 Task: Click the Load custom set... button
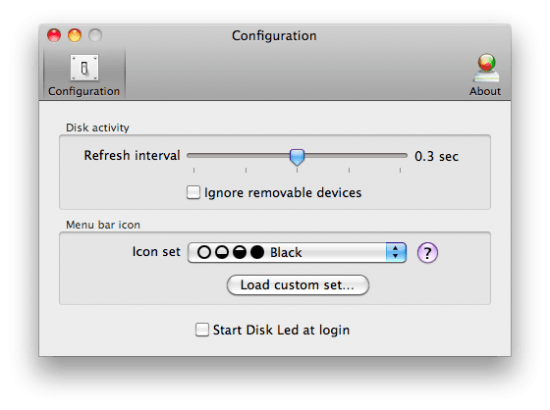tap(298, 285)
